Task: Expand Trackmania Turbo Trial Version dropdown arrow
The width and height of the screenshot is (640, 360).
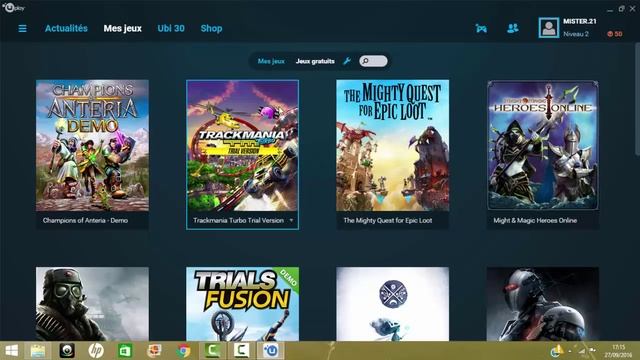Action: point(291,220)
